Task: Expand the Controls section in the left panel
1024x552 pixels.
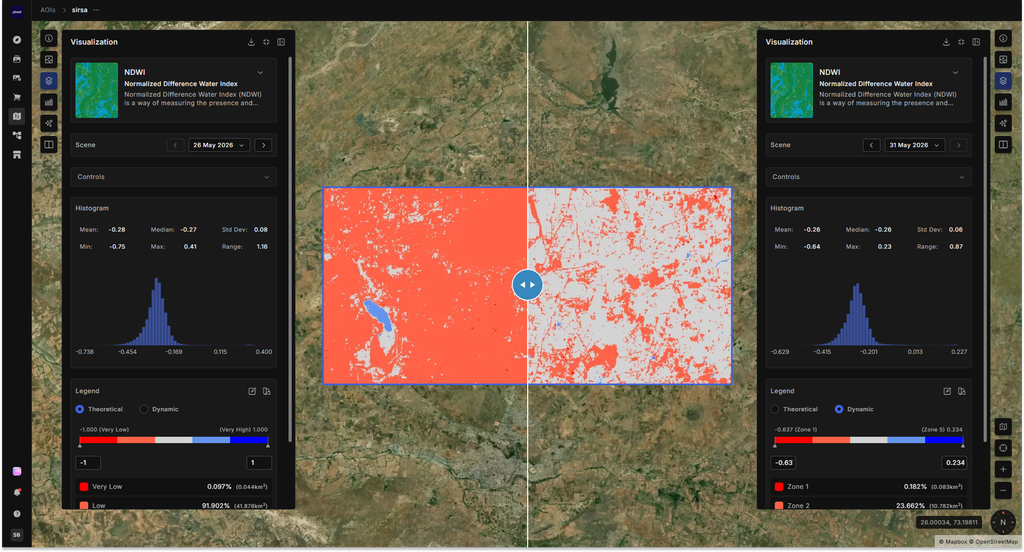Action: (174, 177)
